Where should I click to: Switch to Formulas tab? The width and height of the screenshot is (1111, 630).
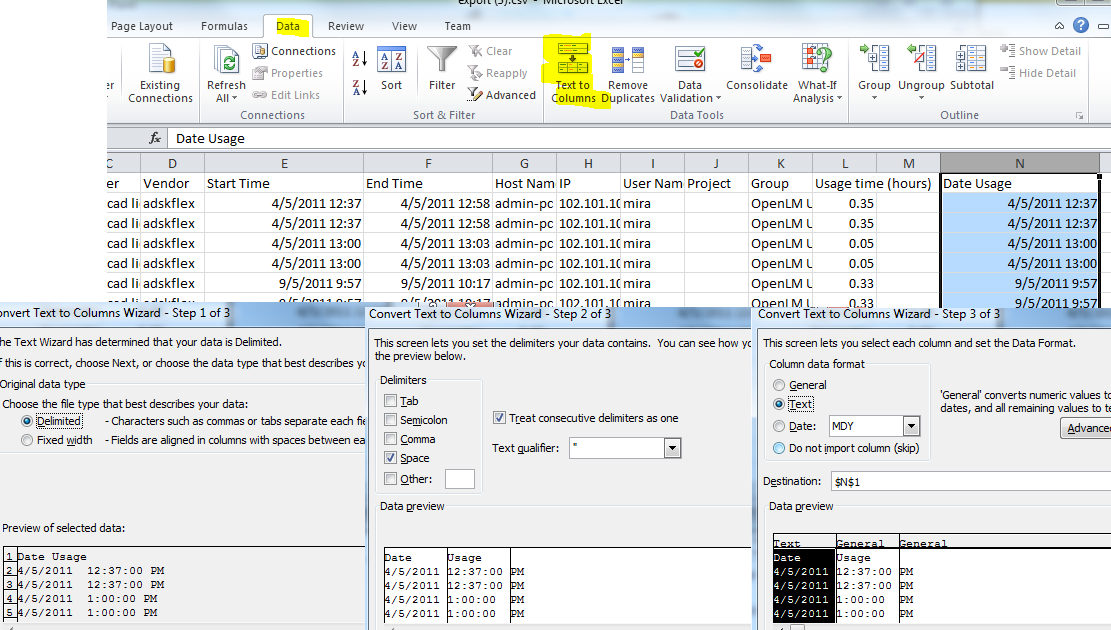pos(224,26)
